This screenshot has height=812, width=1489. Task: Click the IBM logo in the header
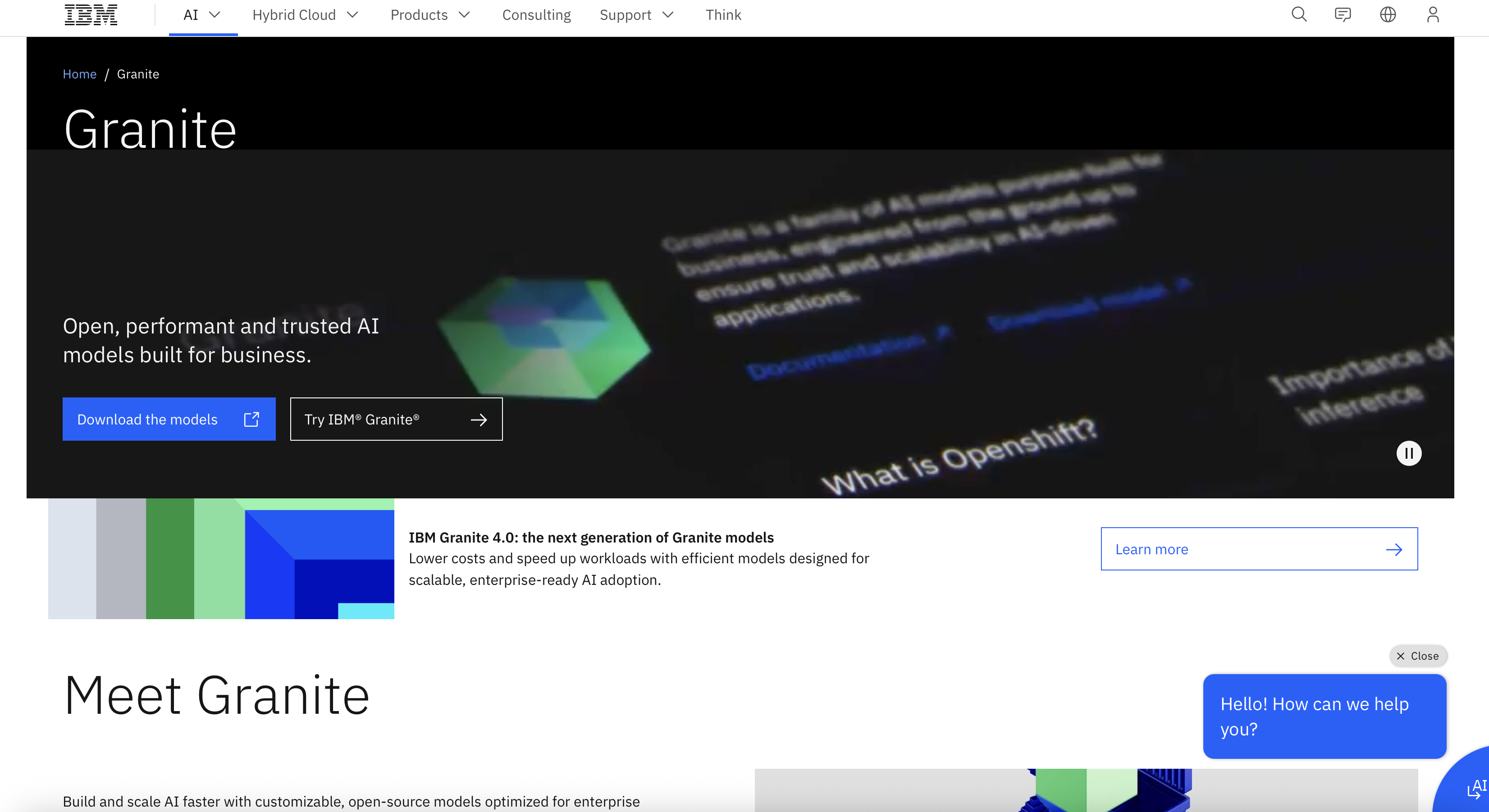click(90, 14)
